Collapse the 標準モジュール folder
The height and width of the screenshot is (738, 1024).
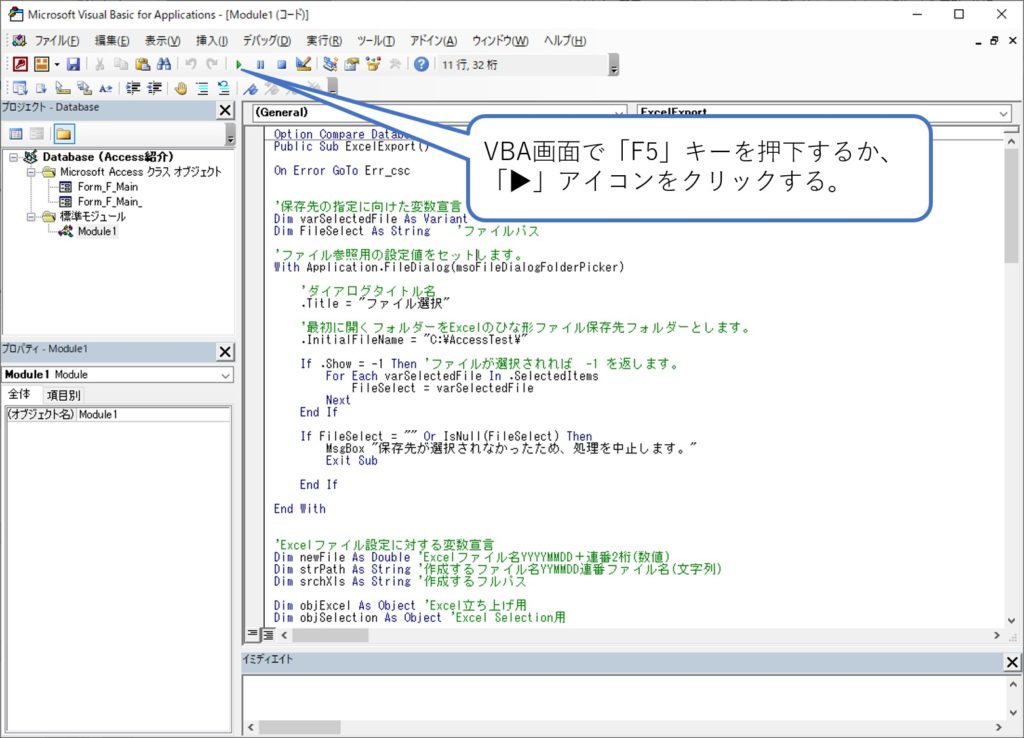31,217
